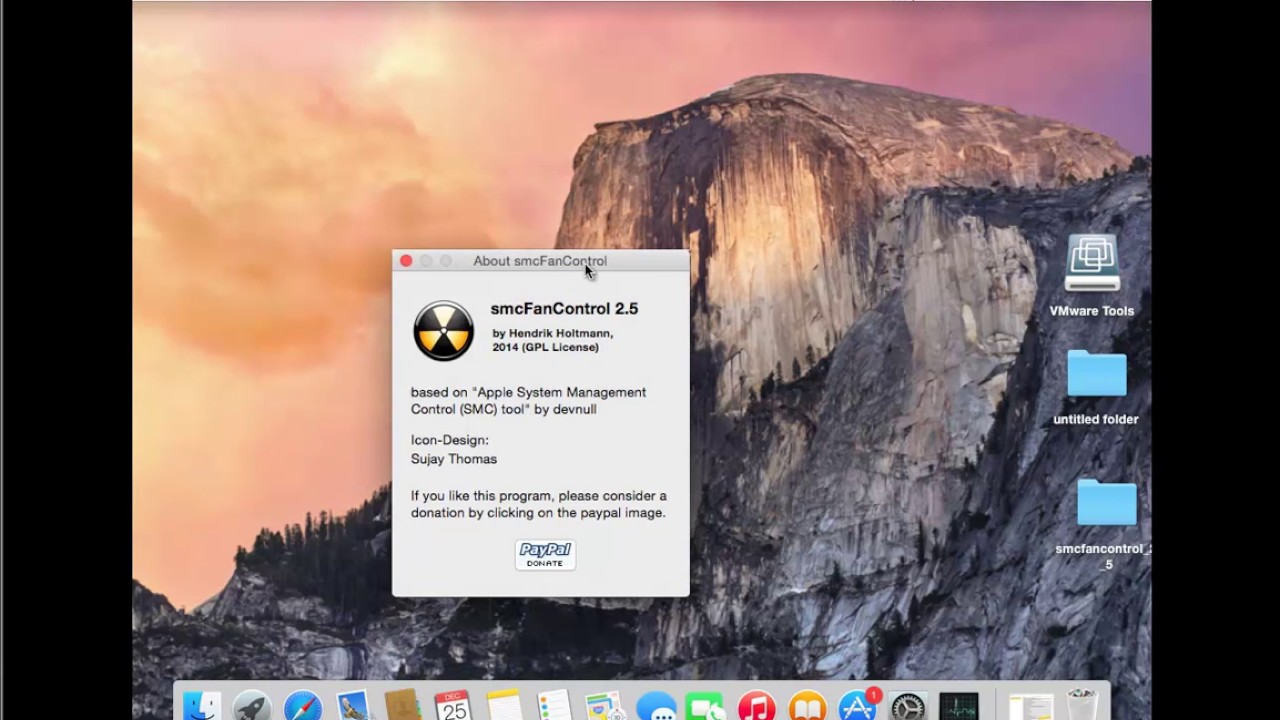This screenshot has height=720, width=1280.
Task: Open Activity Monitor in the Dock
Action: pos(958,705)
